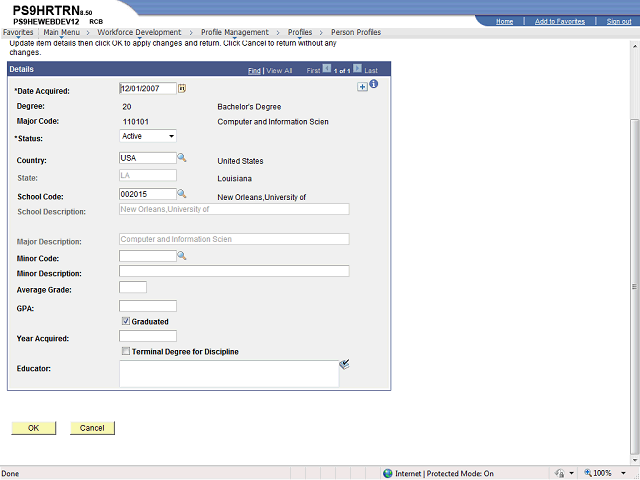This screenshot has height=480, width=640.
Task: Click the Louisiana state description
Action: click(234, 179)
